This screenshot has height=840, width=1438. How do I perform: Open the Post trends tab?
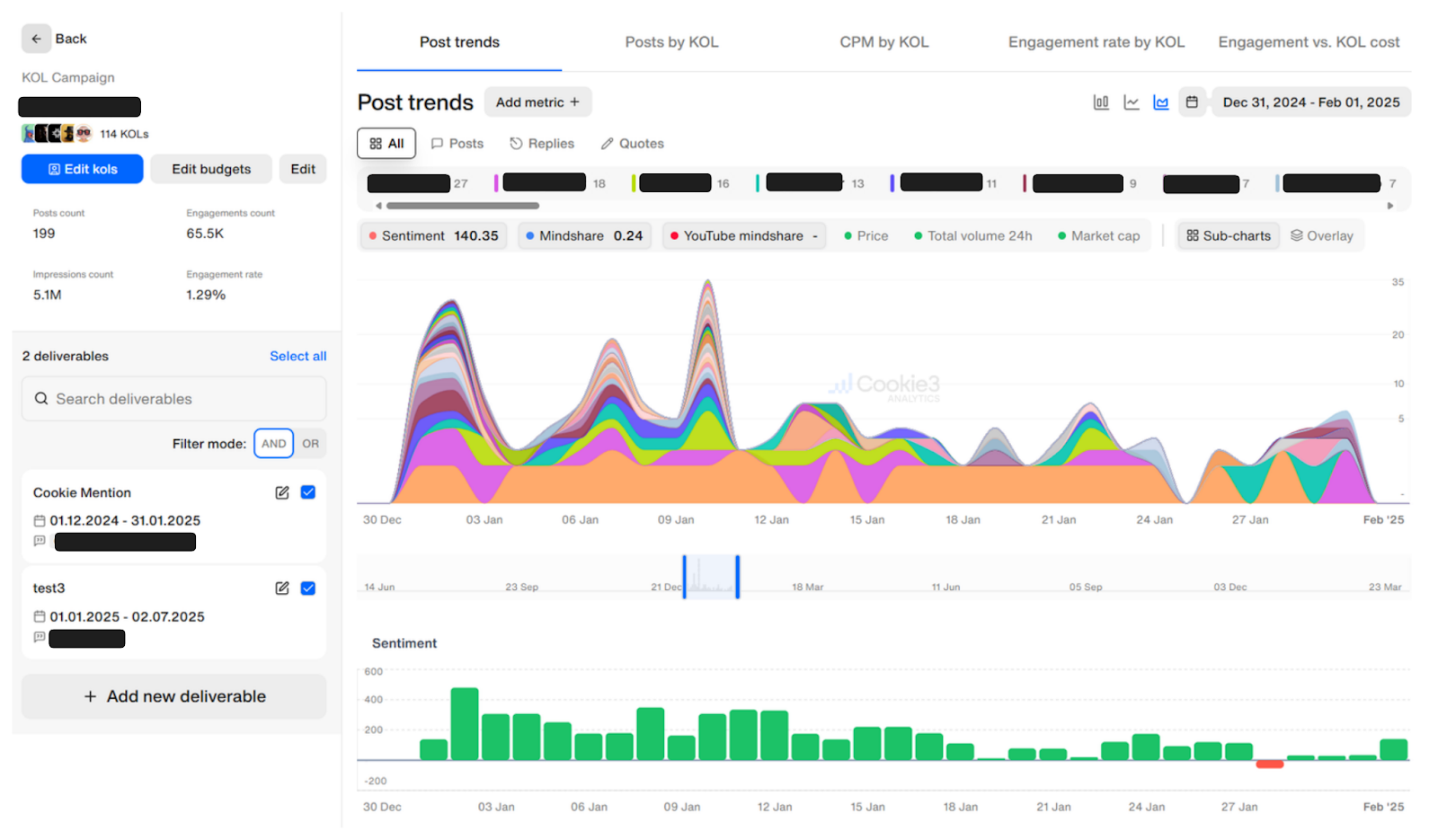(459, 42)
